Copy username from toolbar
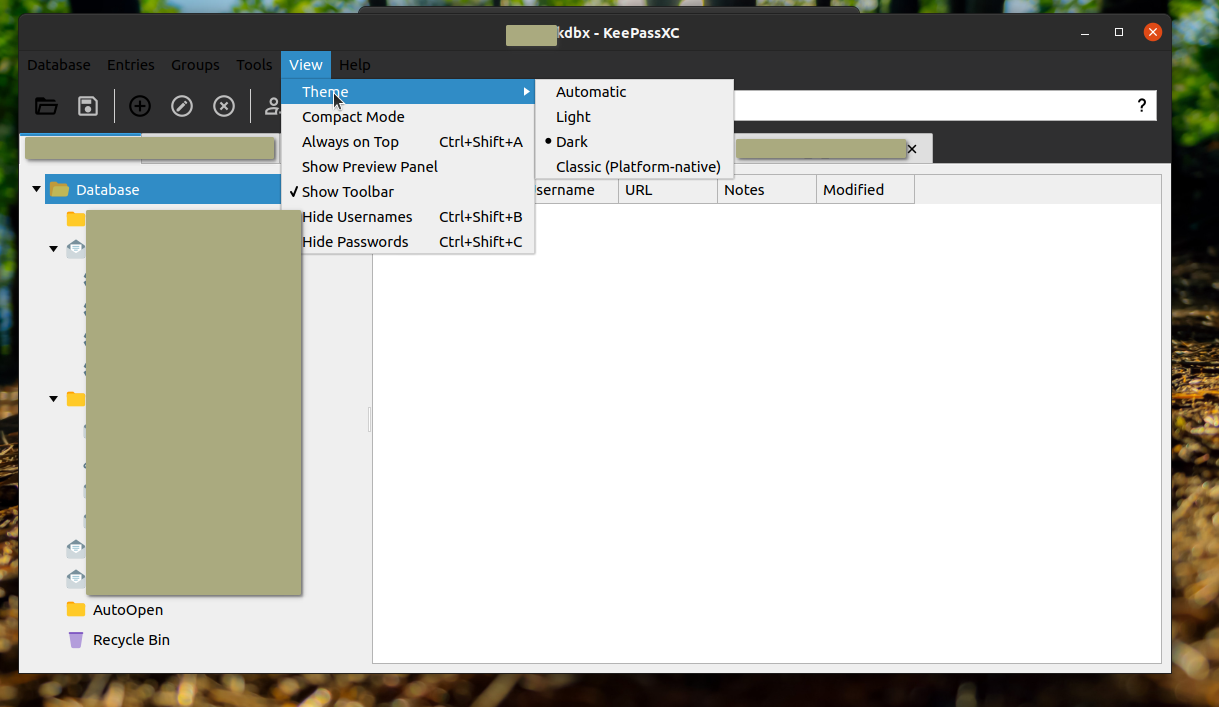The height and width of the screenshot is (707, 1219). [x=271, y=105]
